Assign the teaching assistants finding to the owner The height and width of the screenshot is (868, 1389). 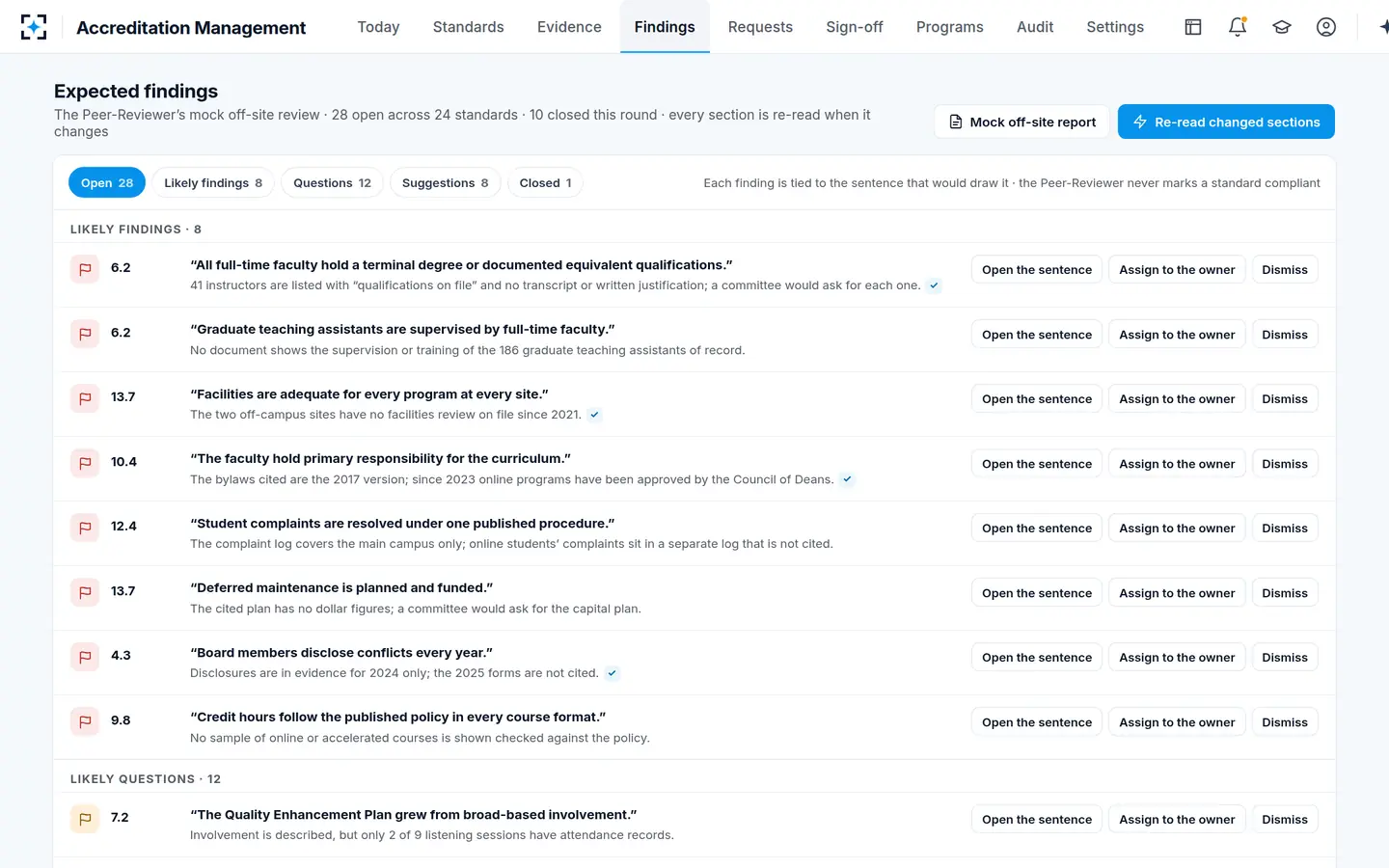point(1177,335)
